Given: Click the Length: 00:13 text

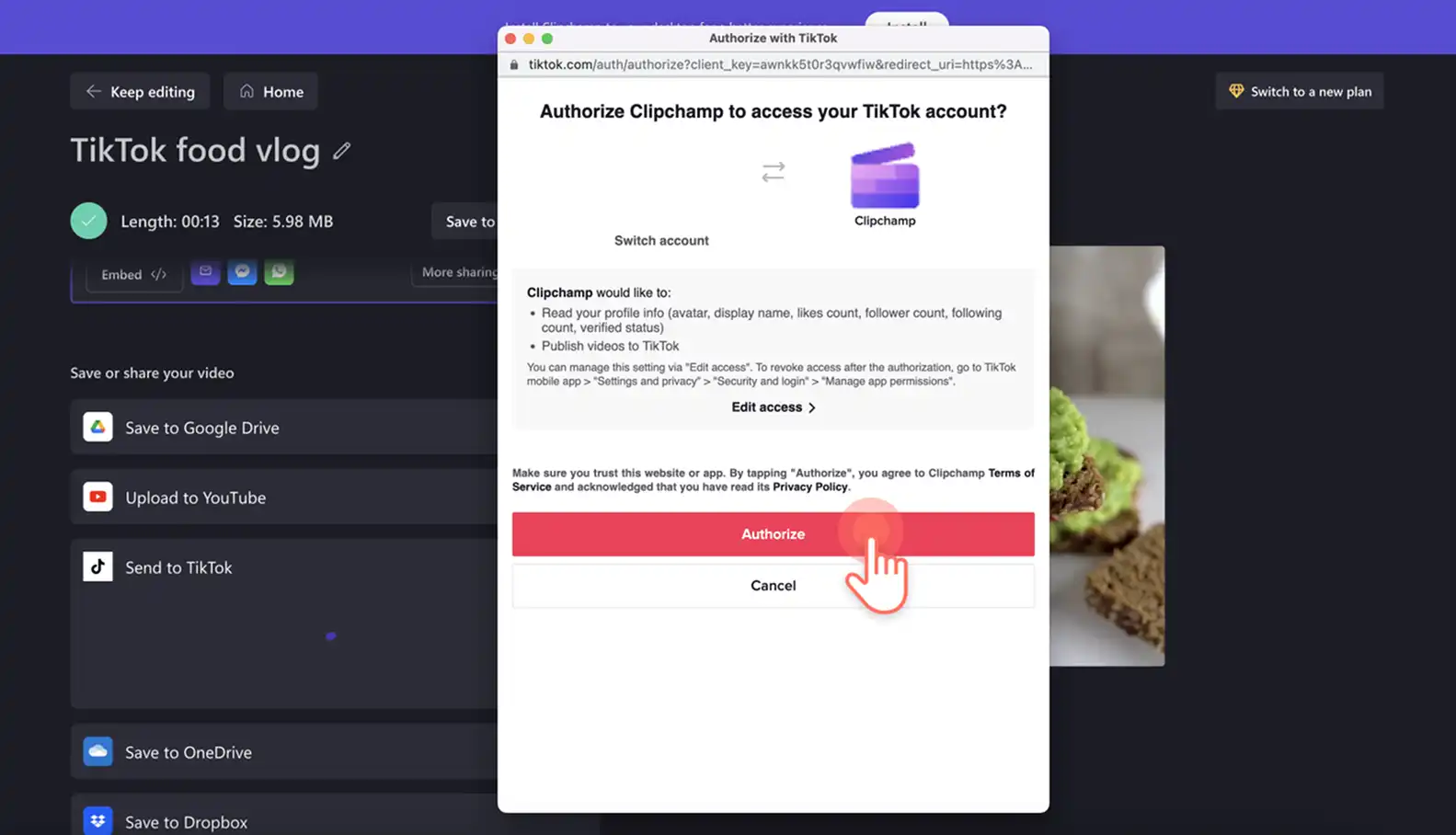Looking at the screenshot, I should click(170, 221).
